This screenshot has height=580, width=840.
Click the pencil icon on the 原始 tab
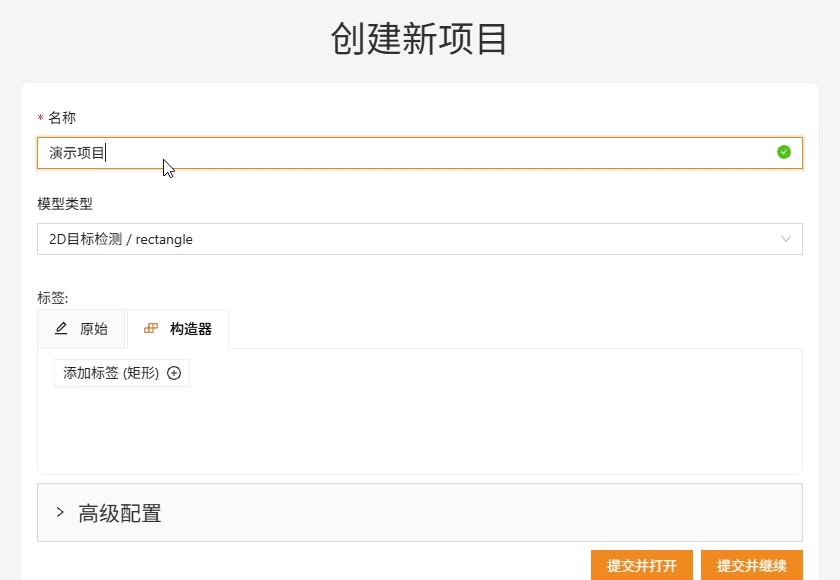pyautogui.click(x=61, y=328)
